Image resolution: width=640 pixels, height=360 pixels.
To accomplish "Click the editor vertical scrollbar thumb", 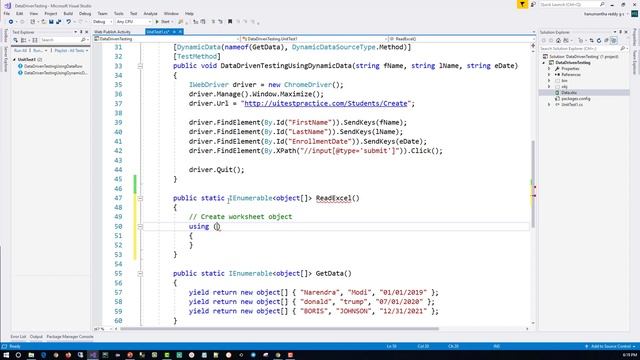I will pyautogui.click(x=533, y=184).
